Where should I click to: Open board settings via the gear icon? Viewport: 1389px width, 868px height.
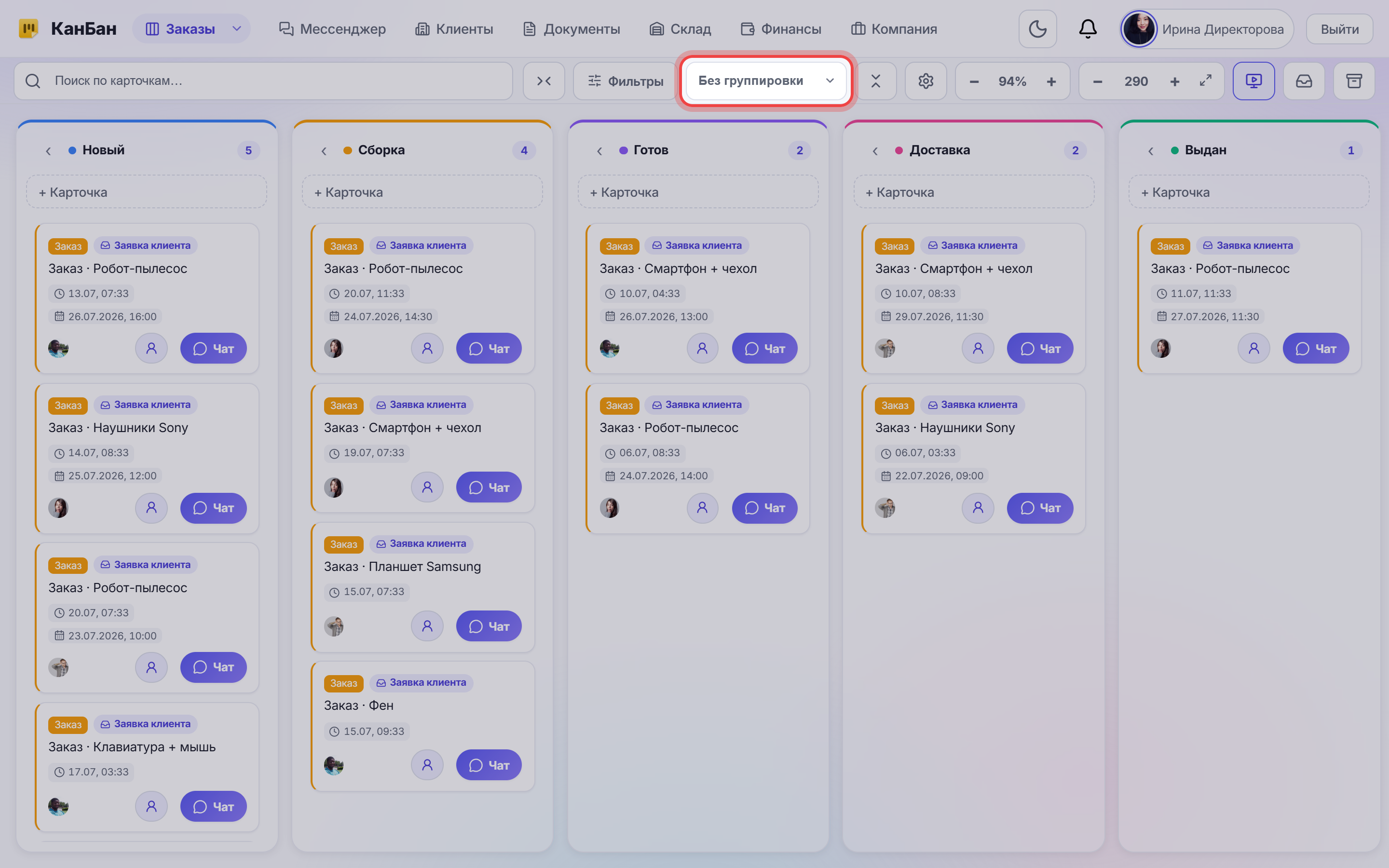click(x=925, y=81)
